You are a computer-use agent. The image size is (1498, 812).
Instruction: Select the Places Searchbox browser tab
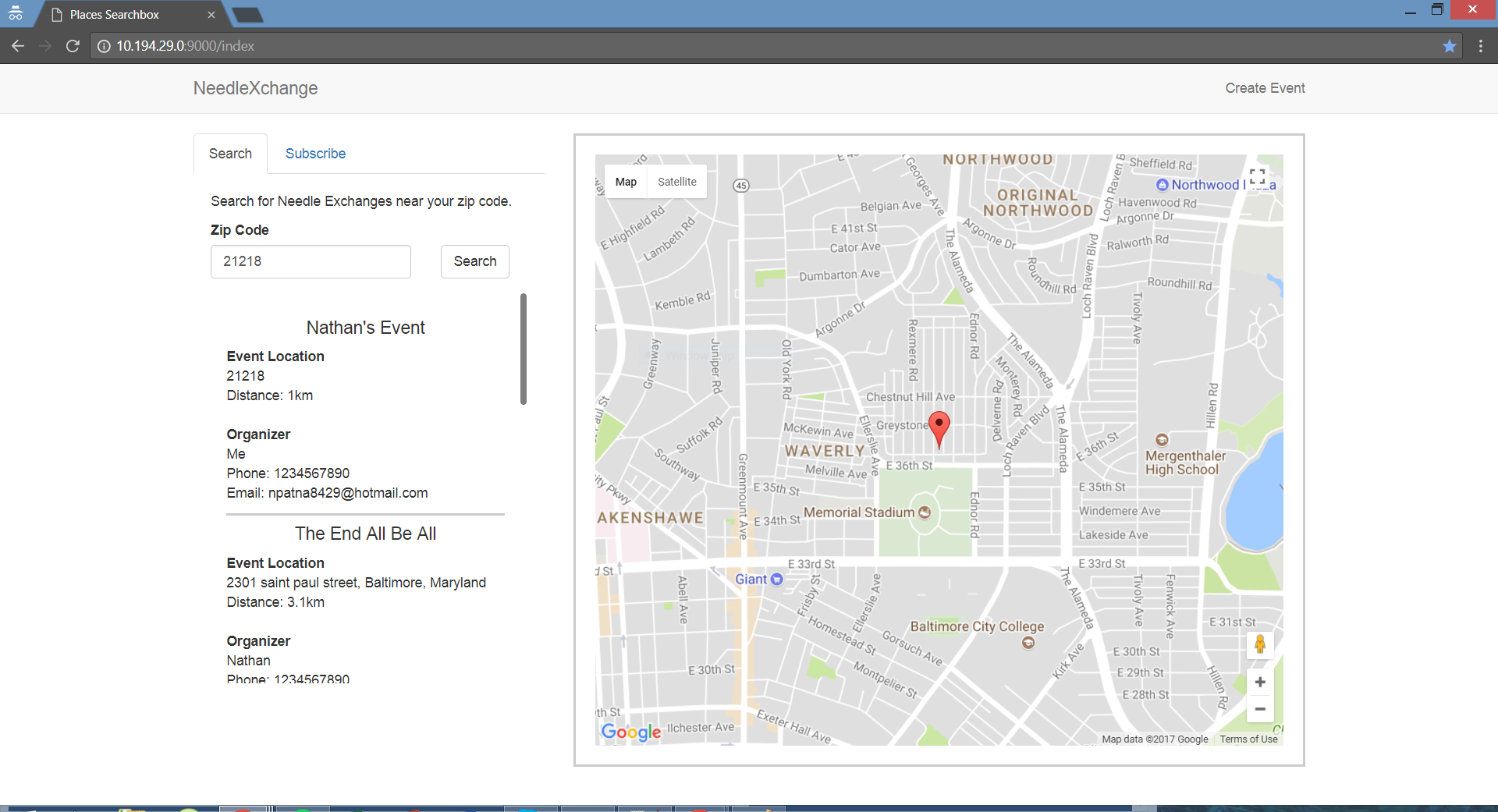(x=133, y=15)
